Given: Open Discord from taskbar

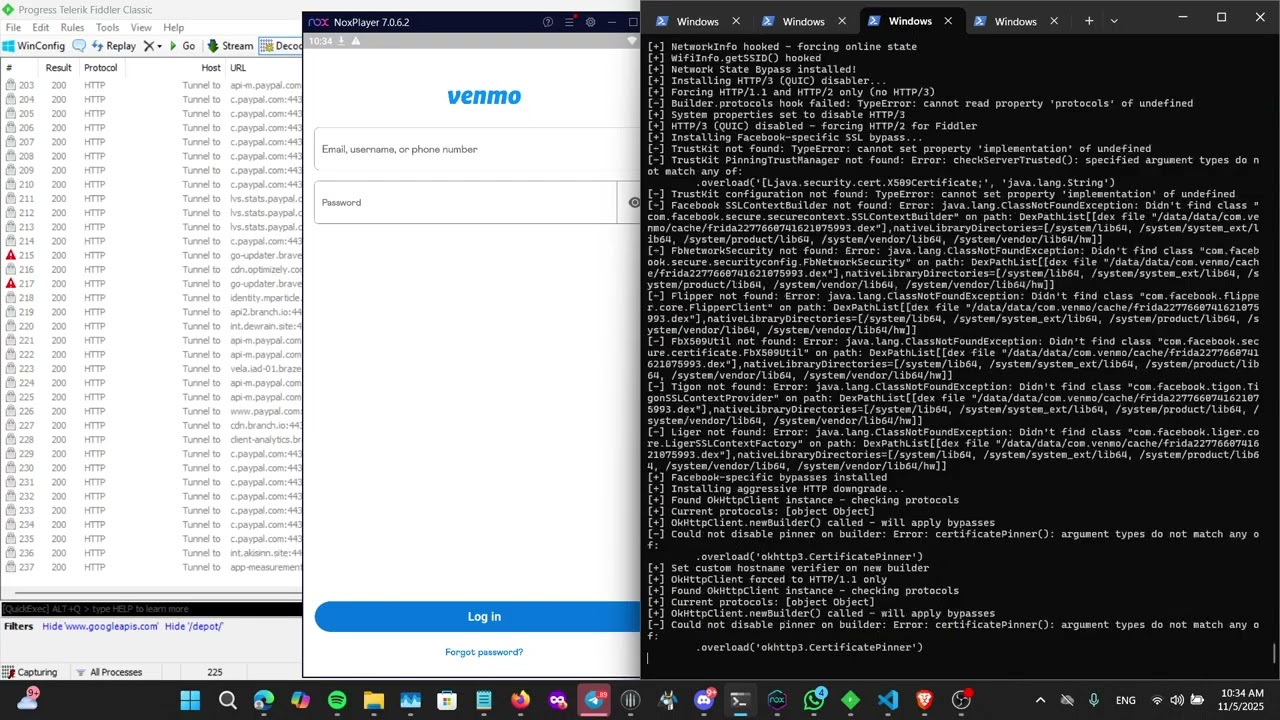Looking at the screenshot, I should [704, 700].
